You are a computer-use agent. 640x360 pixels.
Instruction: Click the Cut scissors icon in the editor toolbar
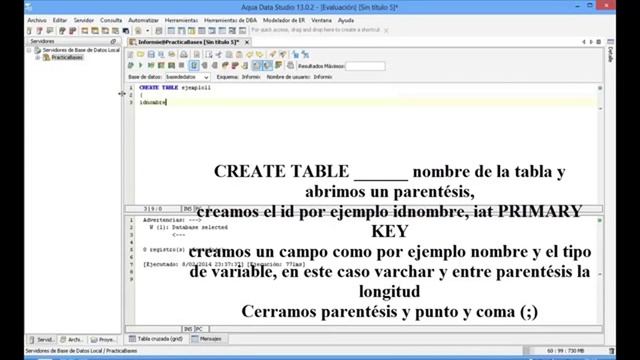point(219,54)
